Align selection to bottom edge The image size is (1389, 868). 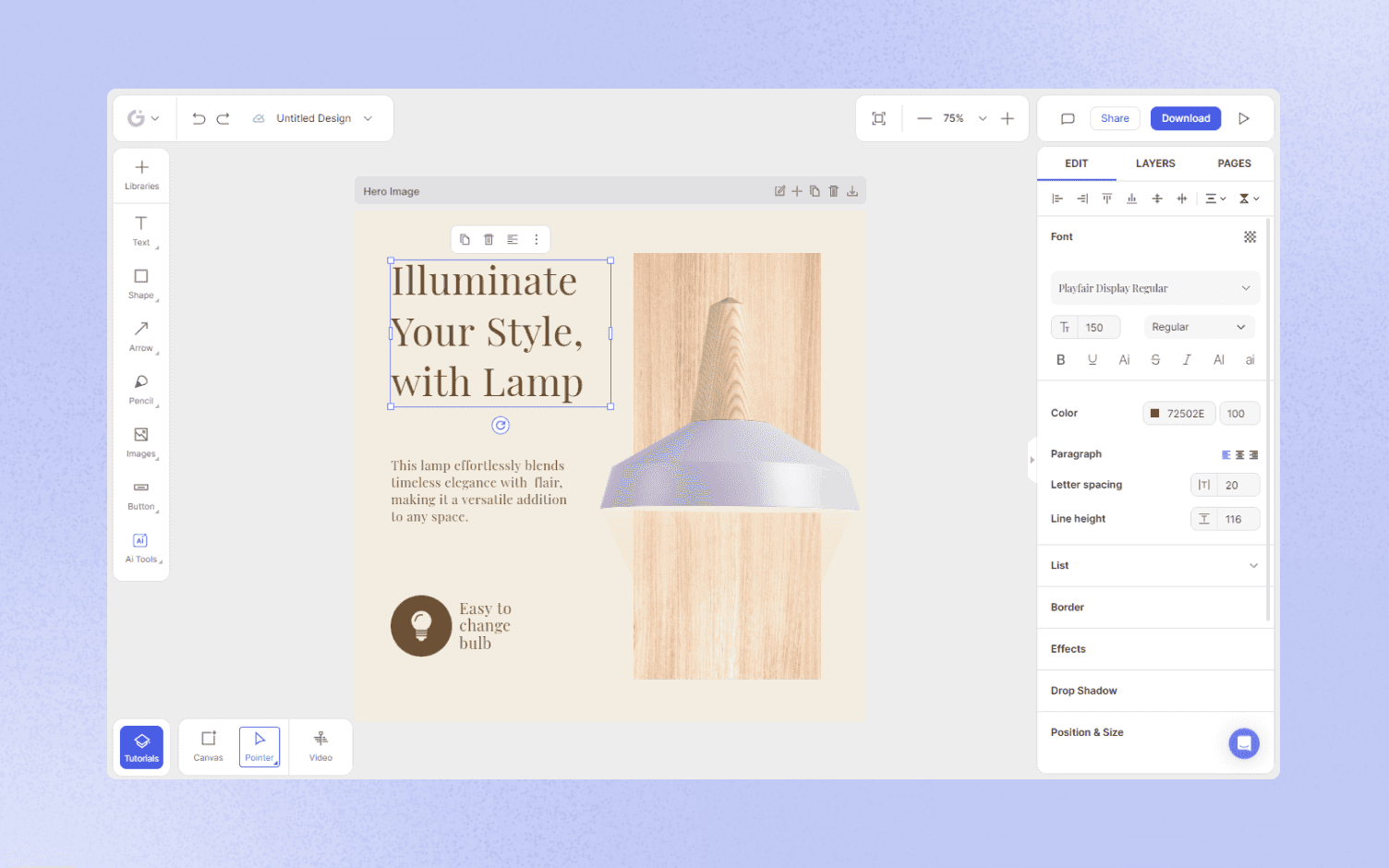pyautogui.click(x=1131, y=199)
